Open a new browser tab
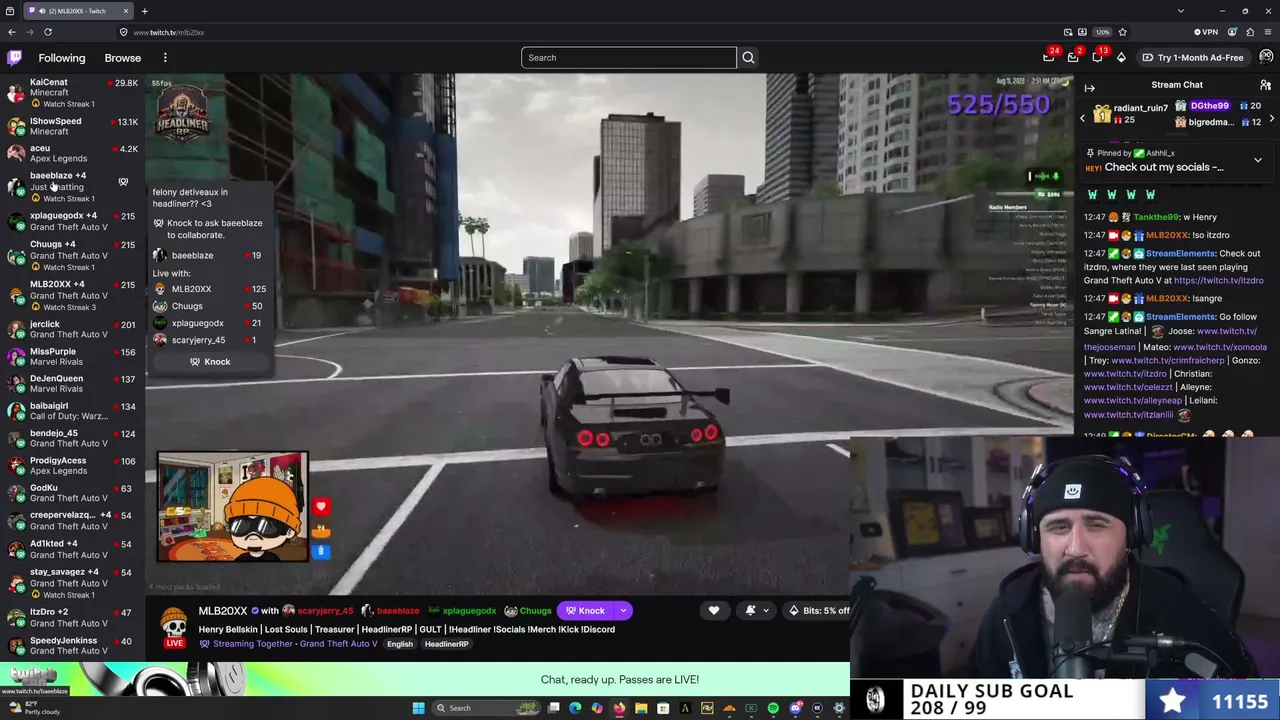The height and width of the screenshot is (720, 1280). click(144, 11)
